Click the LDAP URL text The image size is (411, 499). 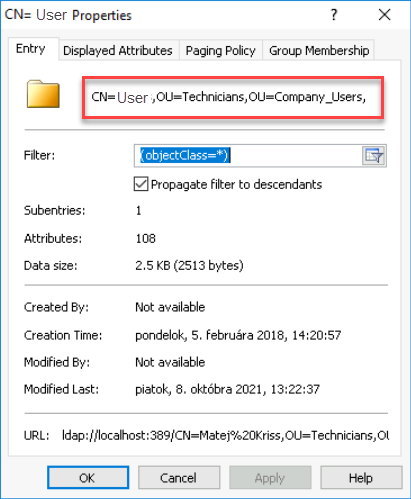click(x=225, y=435)
